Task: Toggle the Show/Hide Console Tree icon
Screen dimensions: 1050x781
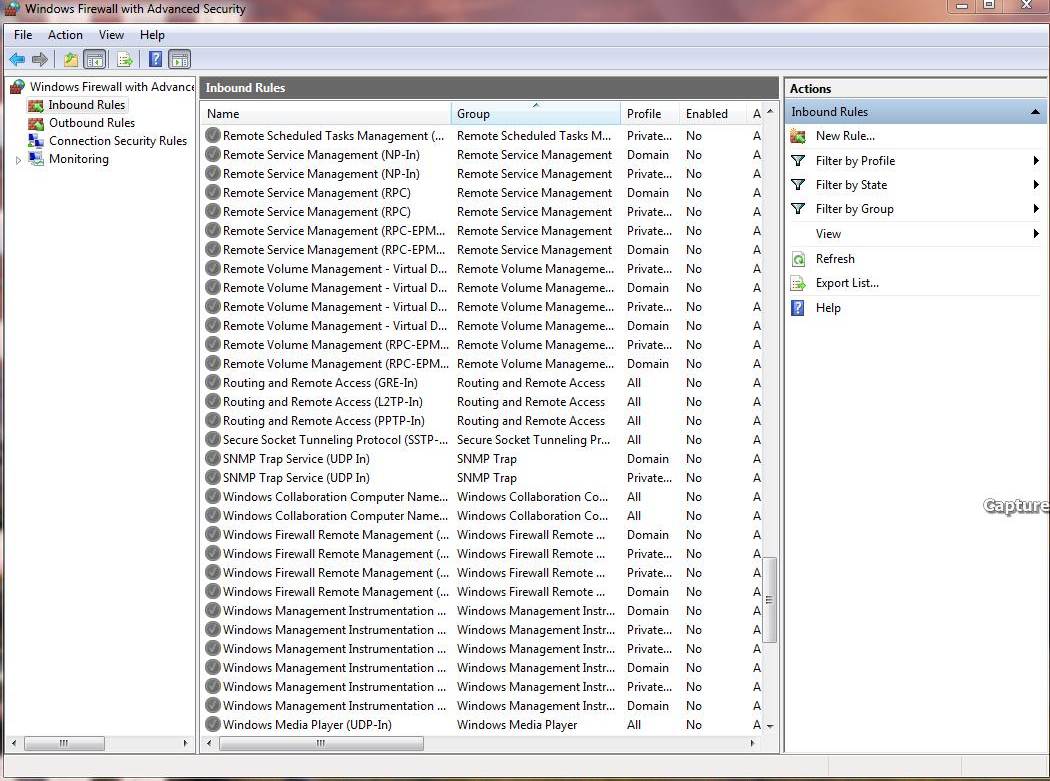Action: 94,60
